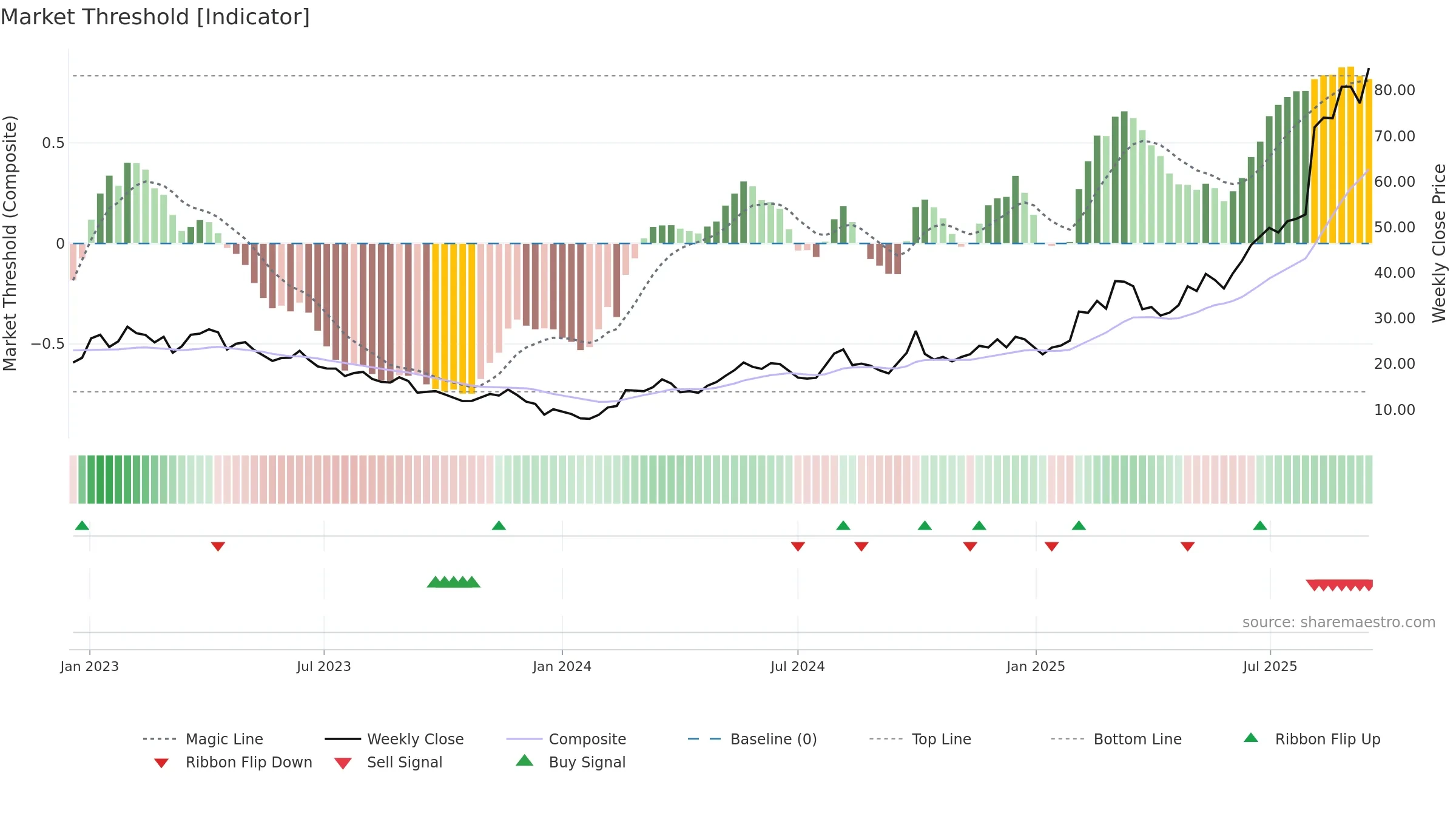
Task: Click the Jan 2025 ribbon flip down marker
Action: tap(1051, 547)
